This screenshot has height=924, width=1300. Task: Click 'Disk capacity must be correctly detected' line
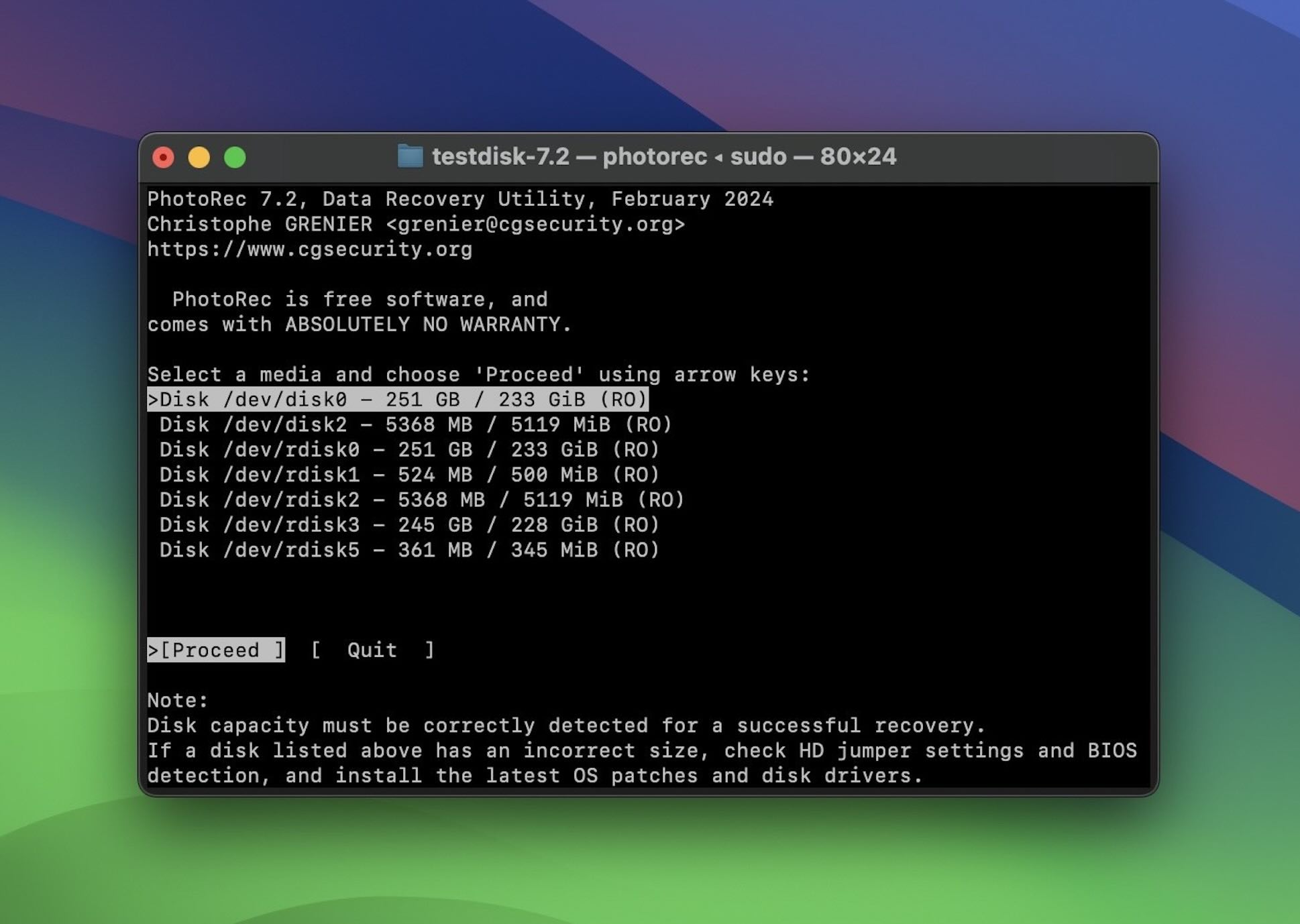(x=566, y=726)
